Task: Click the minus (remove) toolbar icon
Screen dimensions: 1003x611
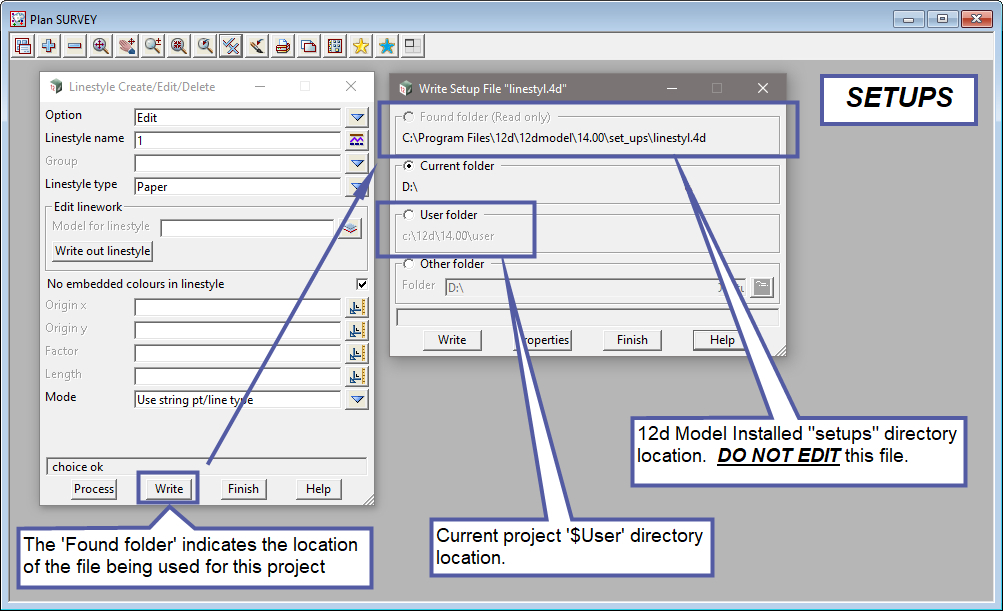Action: (x=75, y=46)
